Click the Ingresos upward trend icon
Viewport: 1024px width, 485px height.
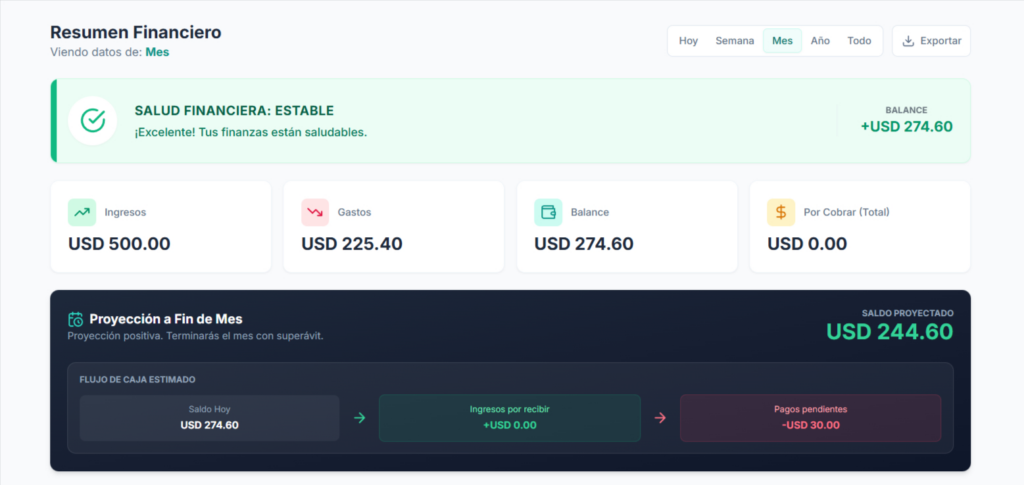(82, 212)
